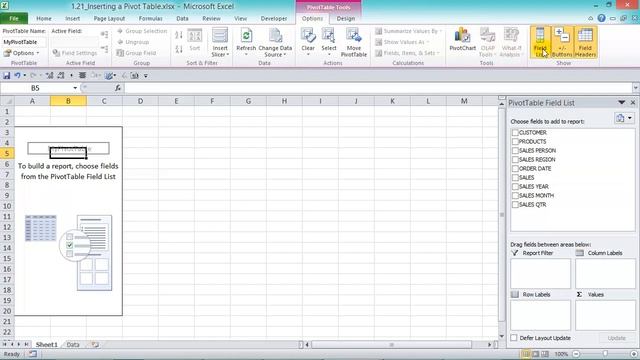This screenshot has height=360, width=640.
Task: Close the PivotTable Field List pane
Action: (633, 102)
